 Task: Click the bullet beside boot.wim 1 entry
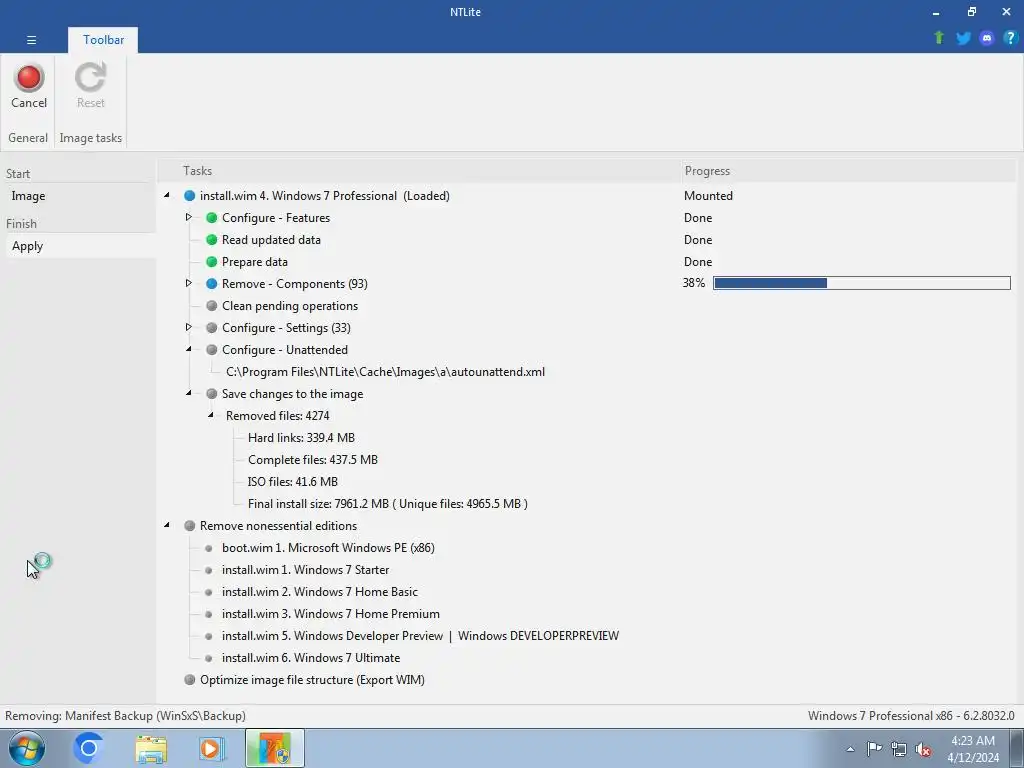(209, 549)
